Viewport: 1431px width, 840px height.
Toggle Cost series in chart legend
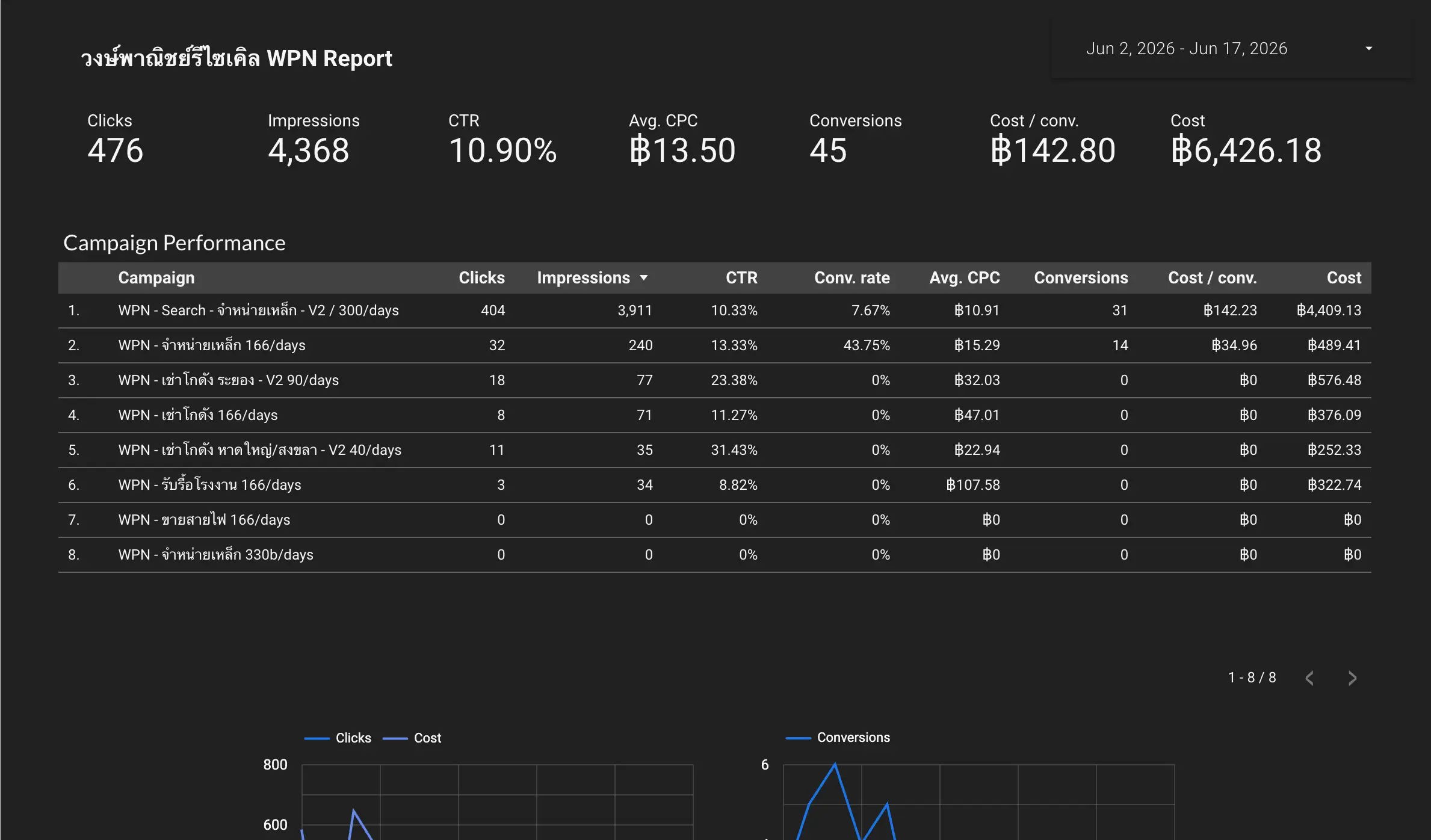(412, 738)
